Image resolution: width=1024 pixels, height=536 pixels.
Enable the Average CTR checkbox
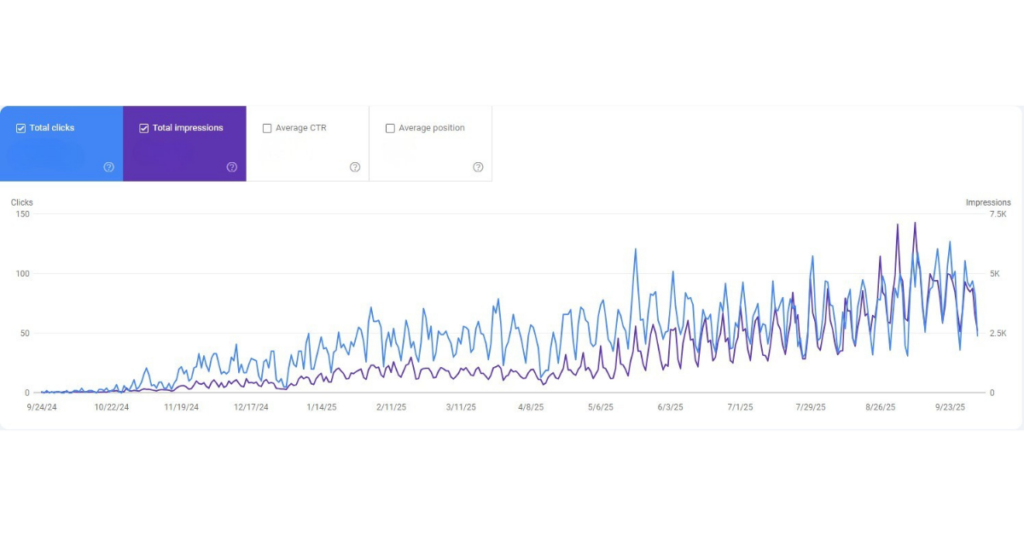(x=267, y=128)
